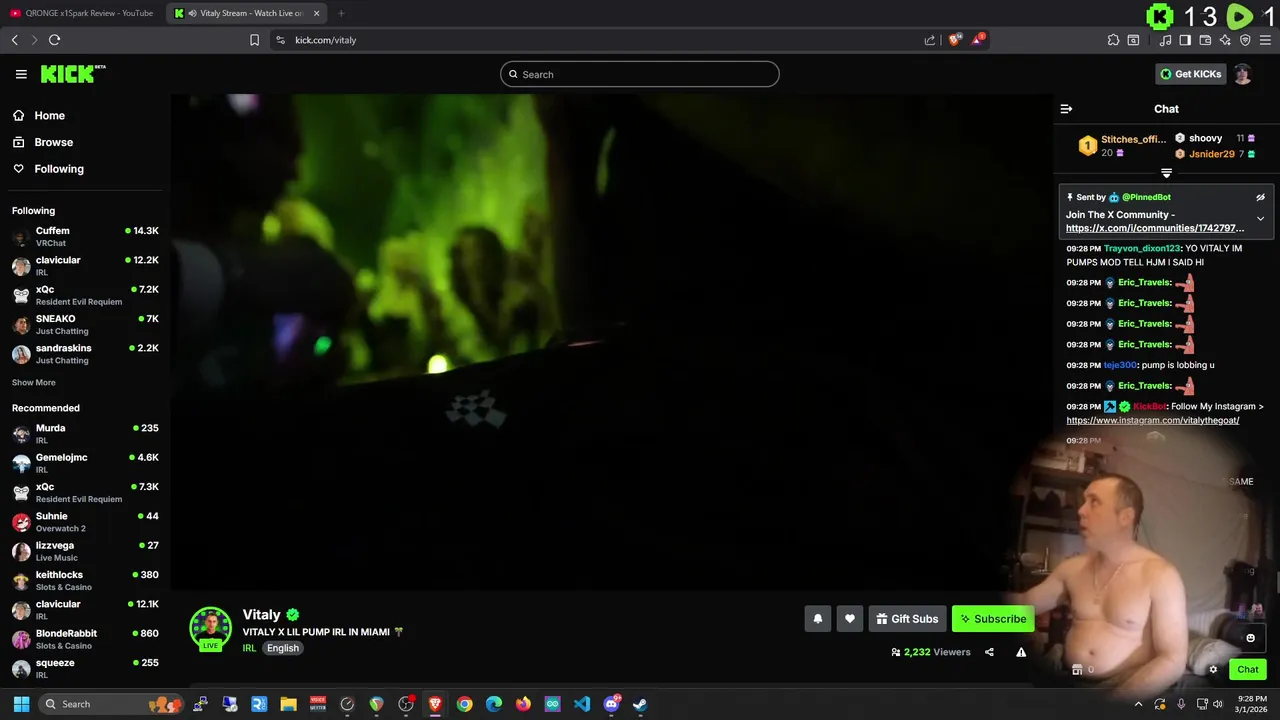Click Stitches_offi top gifter name
This screenshot has width=1280, height=720.
1133,139
